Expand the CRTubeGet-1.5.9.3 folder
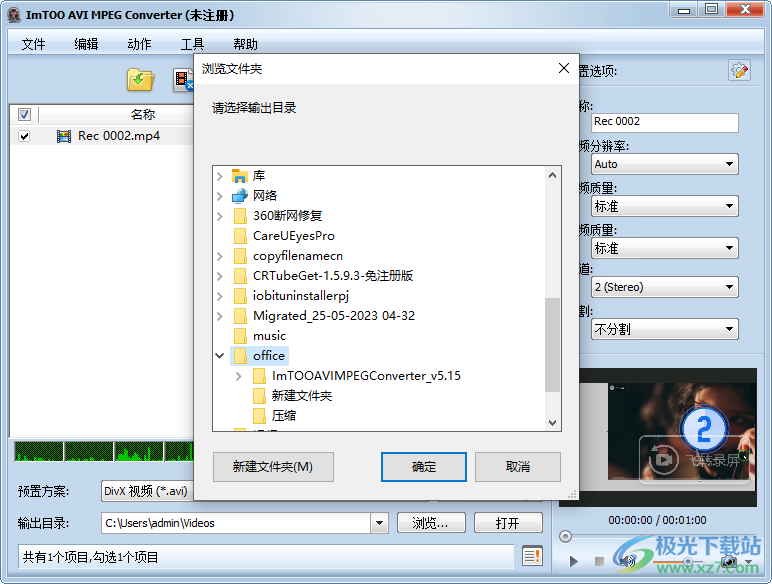 coord(220,276)
